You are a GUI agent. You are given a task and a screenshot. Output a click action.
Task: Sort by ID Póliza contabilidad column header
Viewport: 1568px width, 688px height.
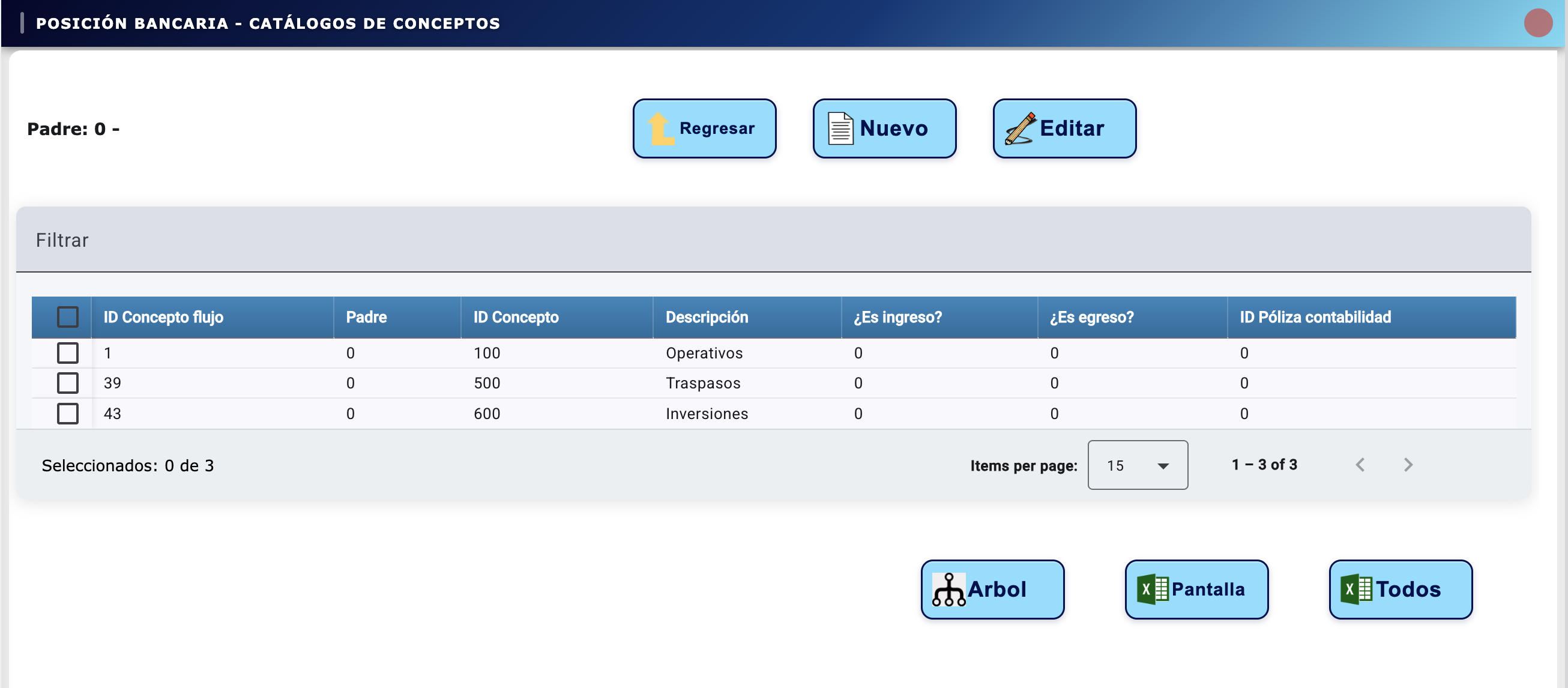point(1315,317)
